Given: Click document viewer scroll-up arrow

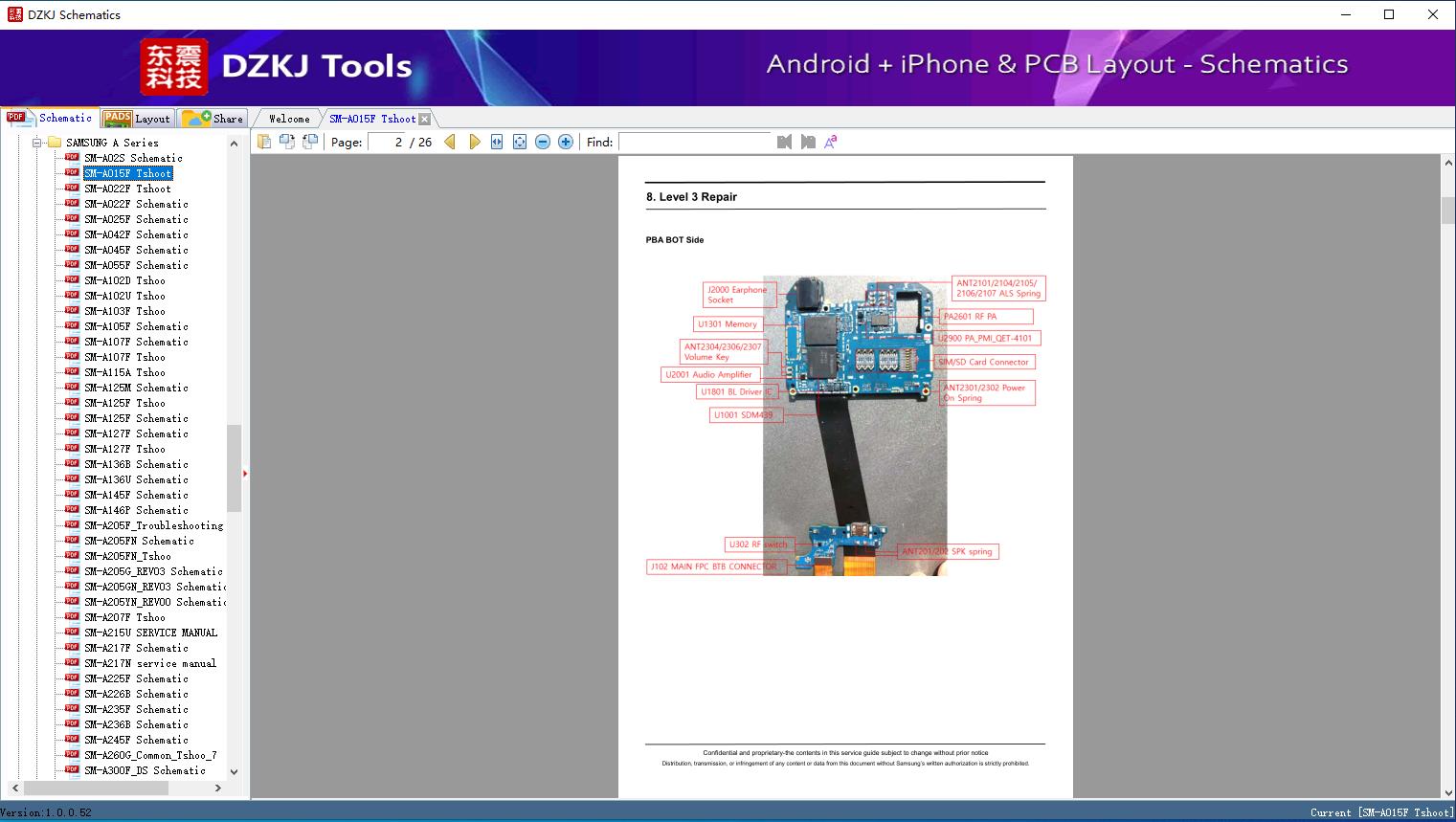Looking at the screenshot, I should pyautogui.click(x=1447, y=164).
